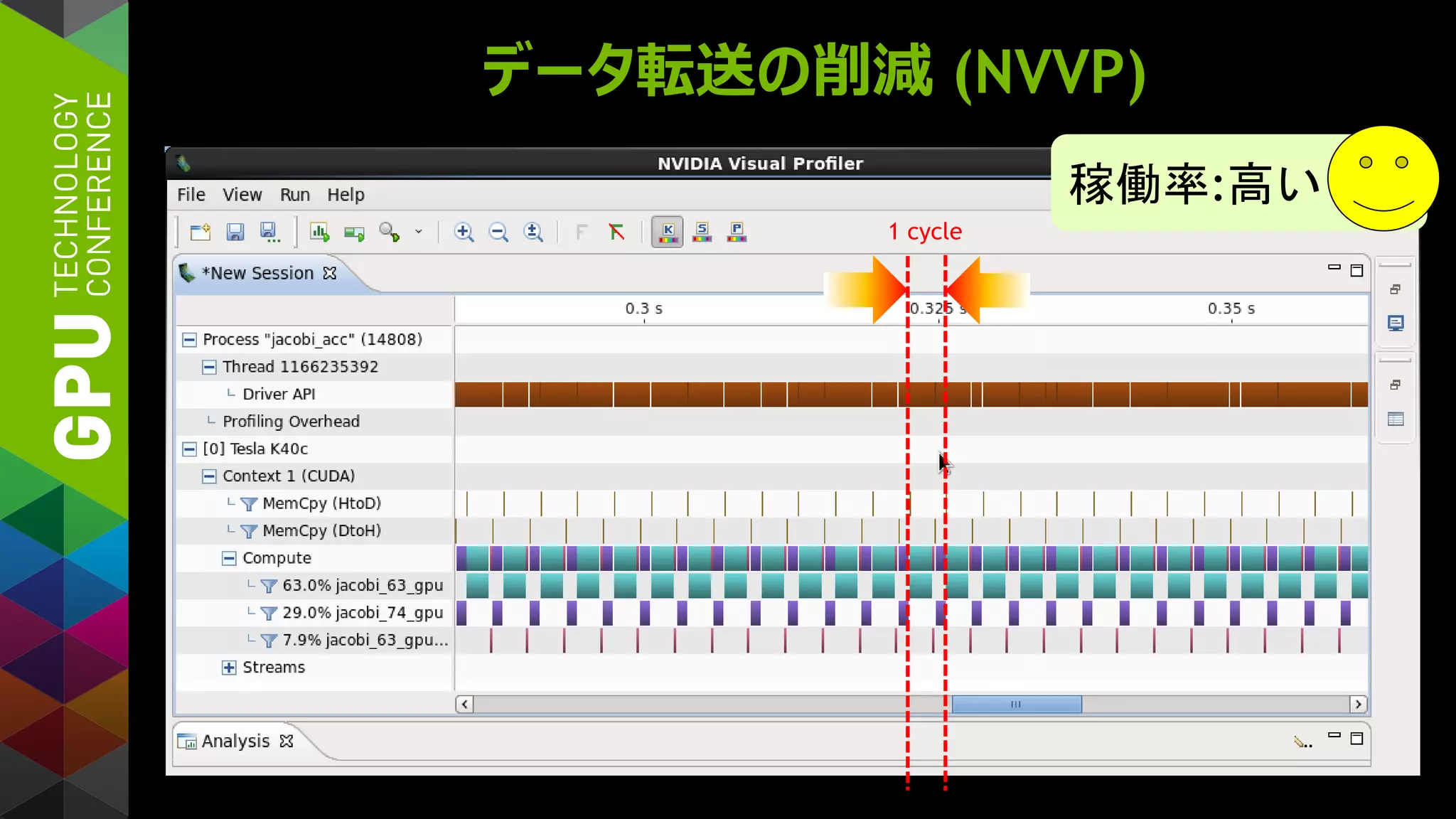This screenshot has height=819, width=1456.
Task: Toggle the K kernel color mode button
Action: pos(668,232)
